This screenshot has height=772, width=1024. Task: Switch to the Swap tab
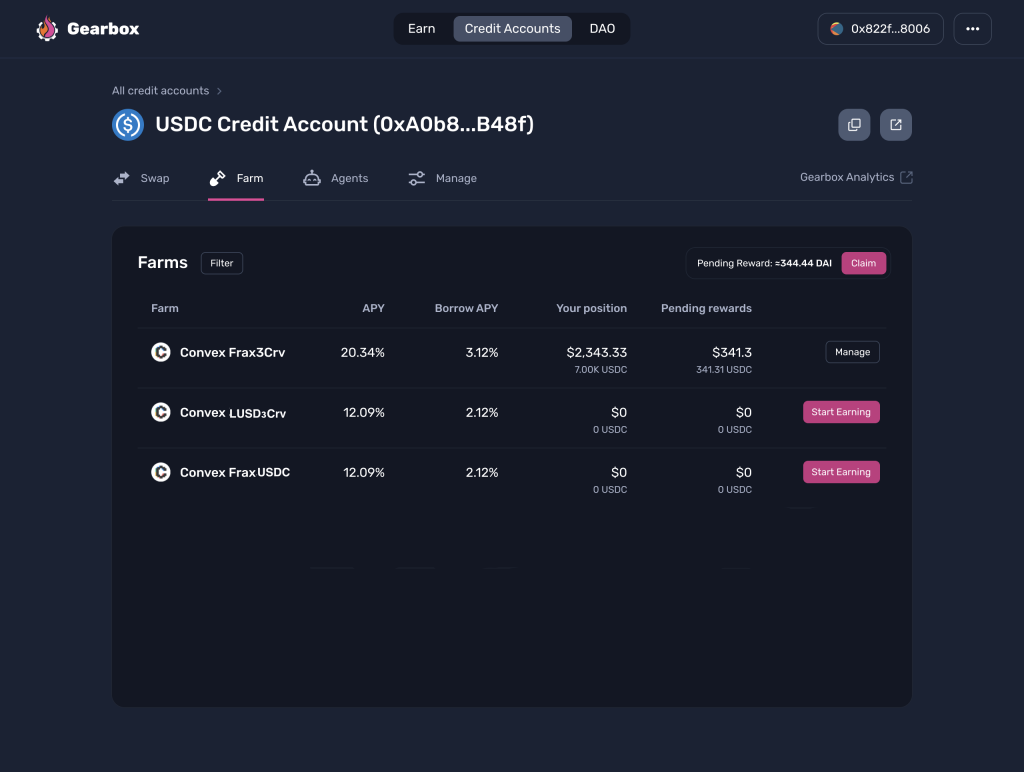[141, 178]
